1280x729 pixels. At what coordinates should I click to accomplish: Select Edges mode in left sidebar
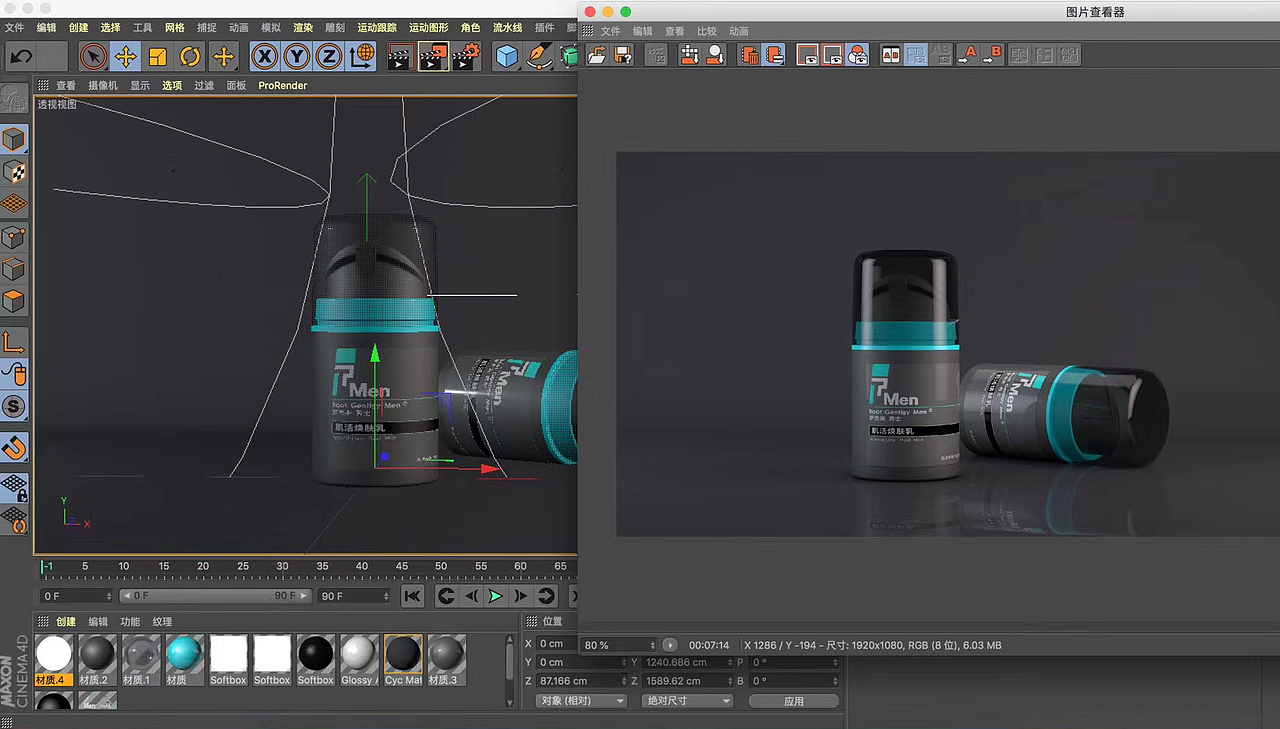tap(14, 269)
